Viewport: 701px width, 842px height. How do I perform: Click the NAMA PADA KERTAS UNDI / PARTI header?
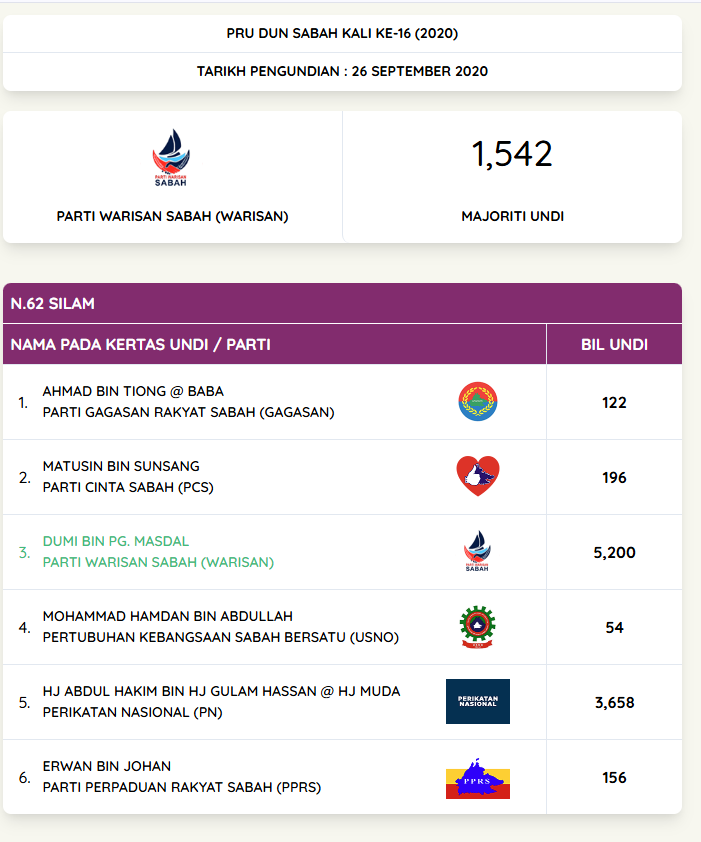point(141,345)
